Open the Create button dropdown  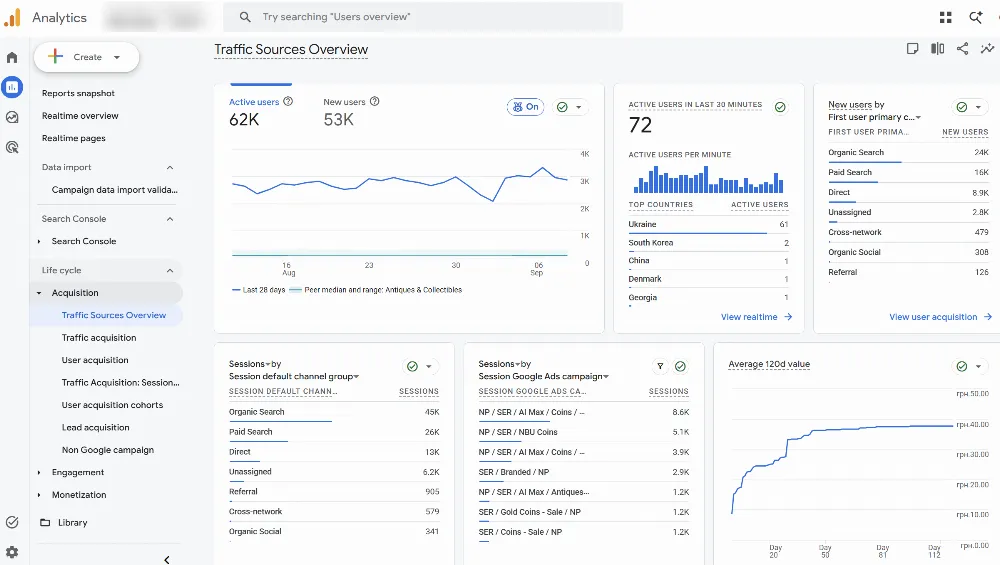click(117, 57)
